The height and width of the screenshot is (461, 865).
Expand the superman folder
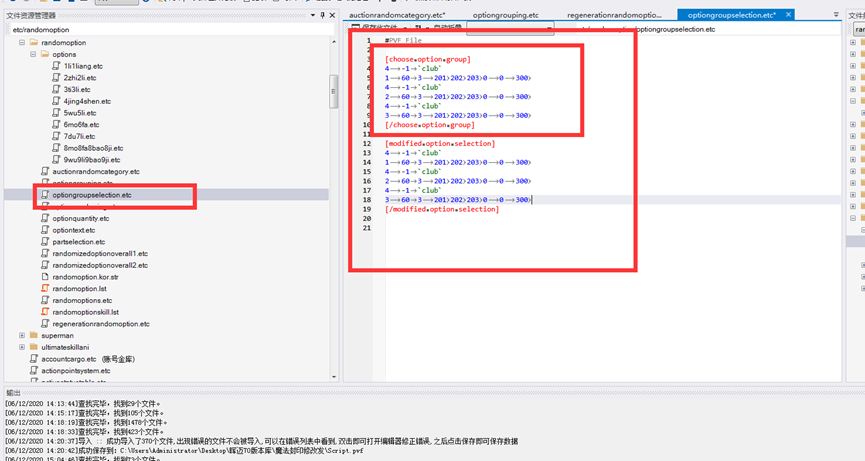[x=22, y=336]
